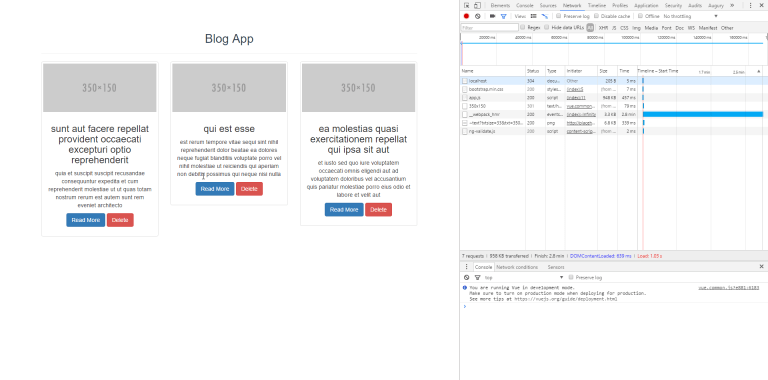Enable the Regex filter checkbox
Image resolution: width=768 pixels, height=380 pixels.
tap(523, 27)
